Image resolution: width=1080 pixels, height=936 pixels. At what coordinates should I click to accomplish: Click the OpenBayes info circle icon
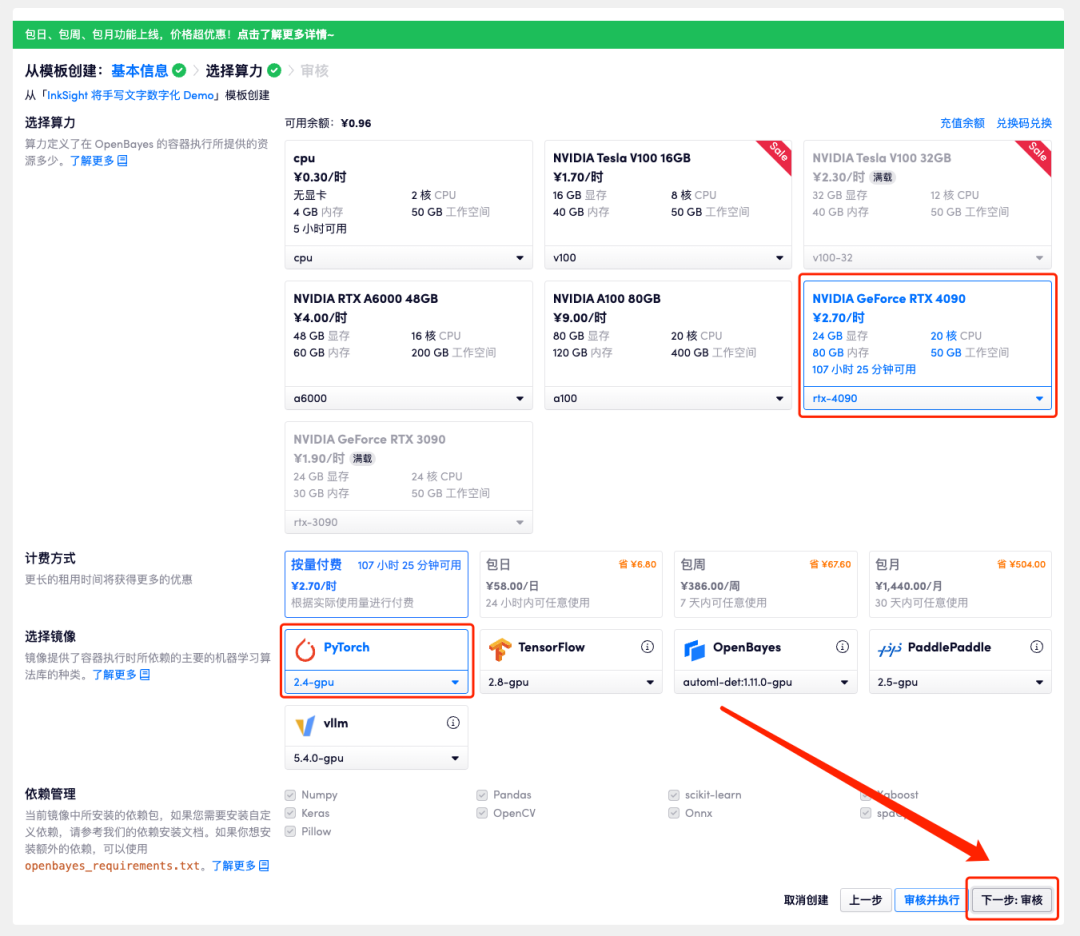[840, 647]
